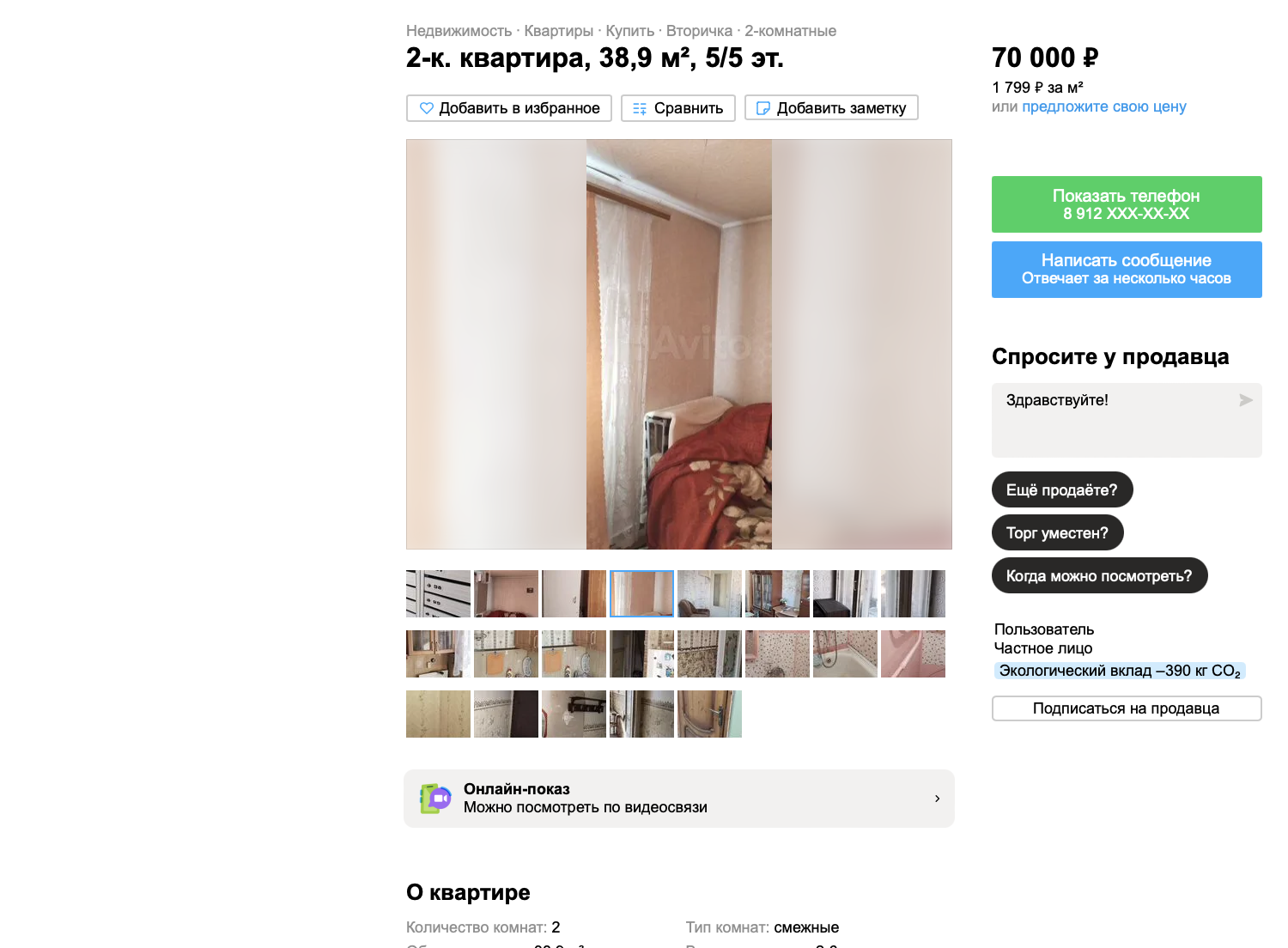Subscribe via Подписаться на продавца
Viewport: 1288px width, 948px height.
1127,708
